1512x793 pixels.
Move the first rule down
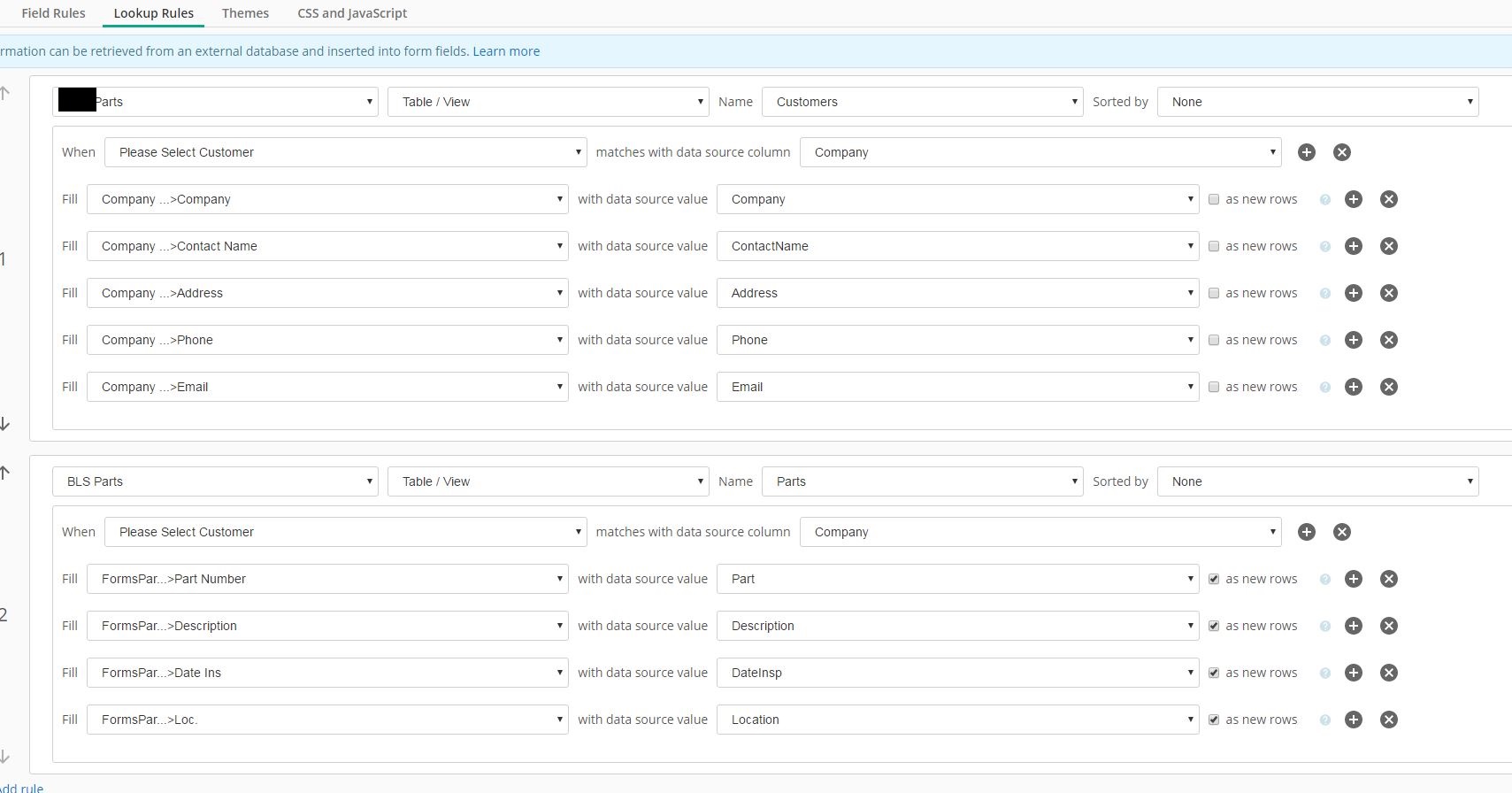pos(5,424)
